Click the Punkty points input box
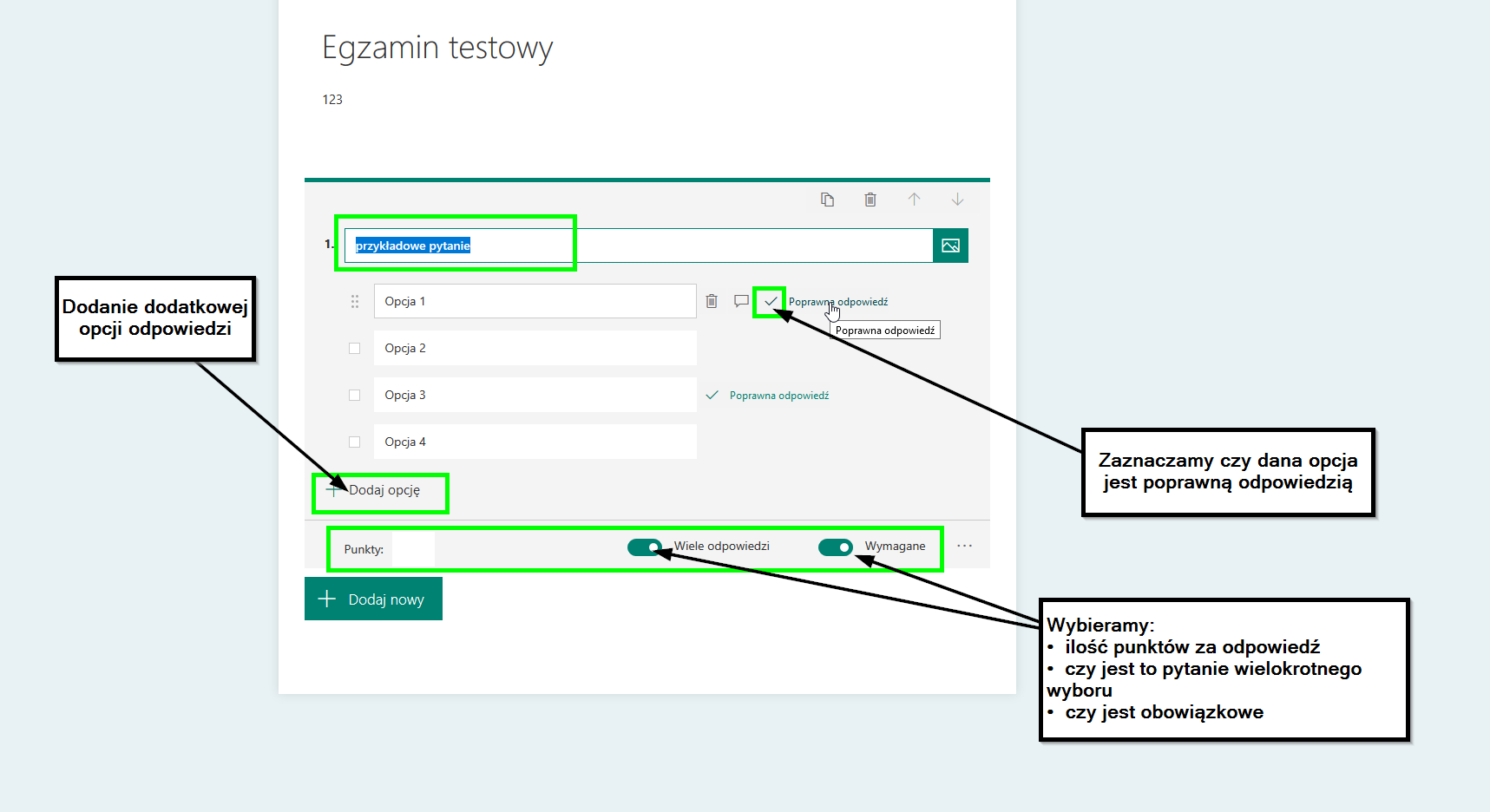 (x=413, y=549)
